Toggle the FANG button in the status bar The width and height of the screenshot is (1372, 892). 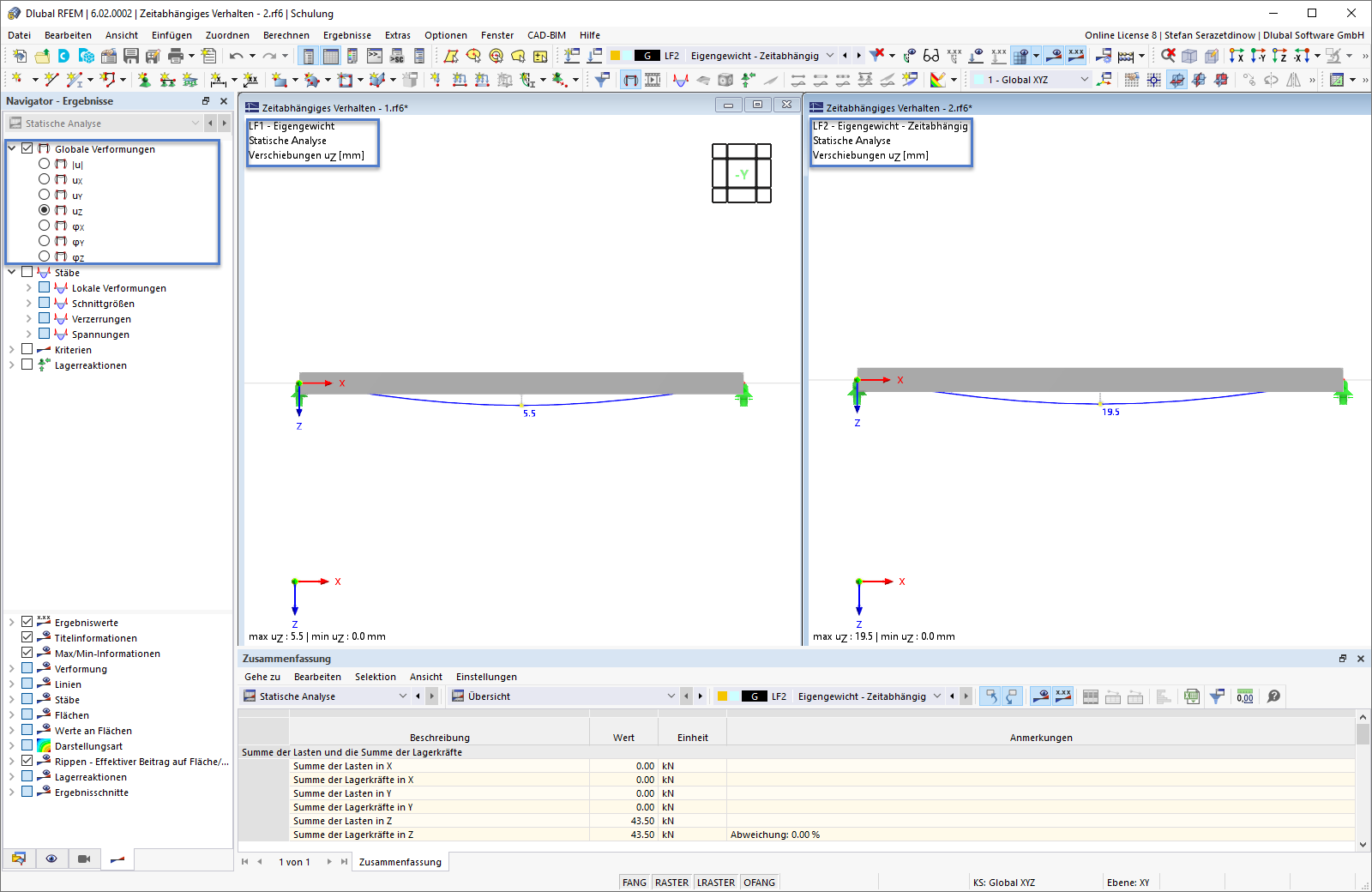pos(634,882)
